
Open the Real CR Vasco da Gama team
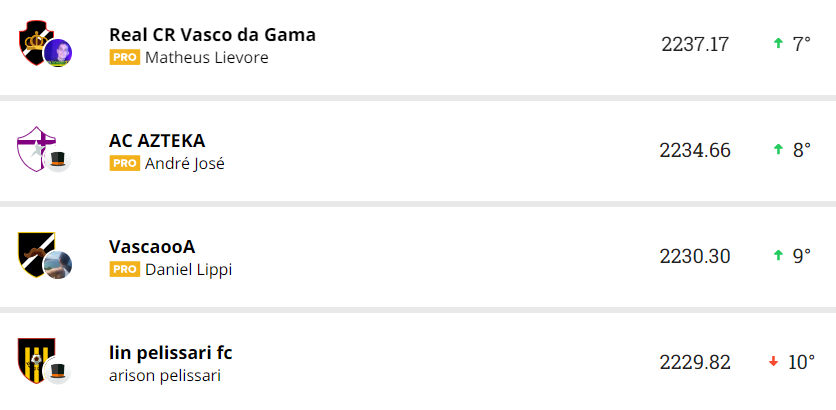tap(212, 35)
